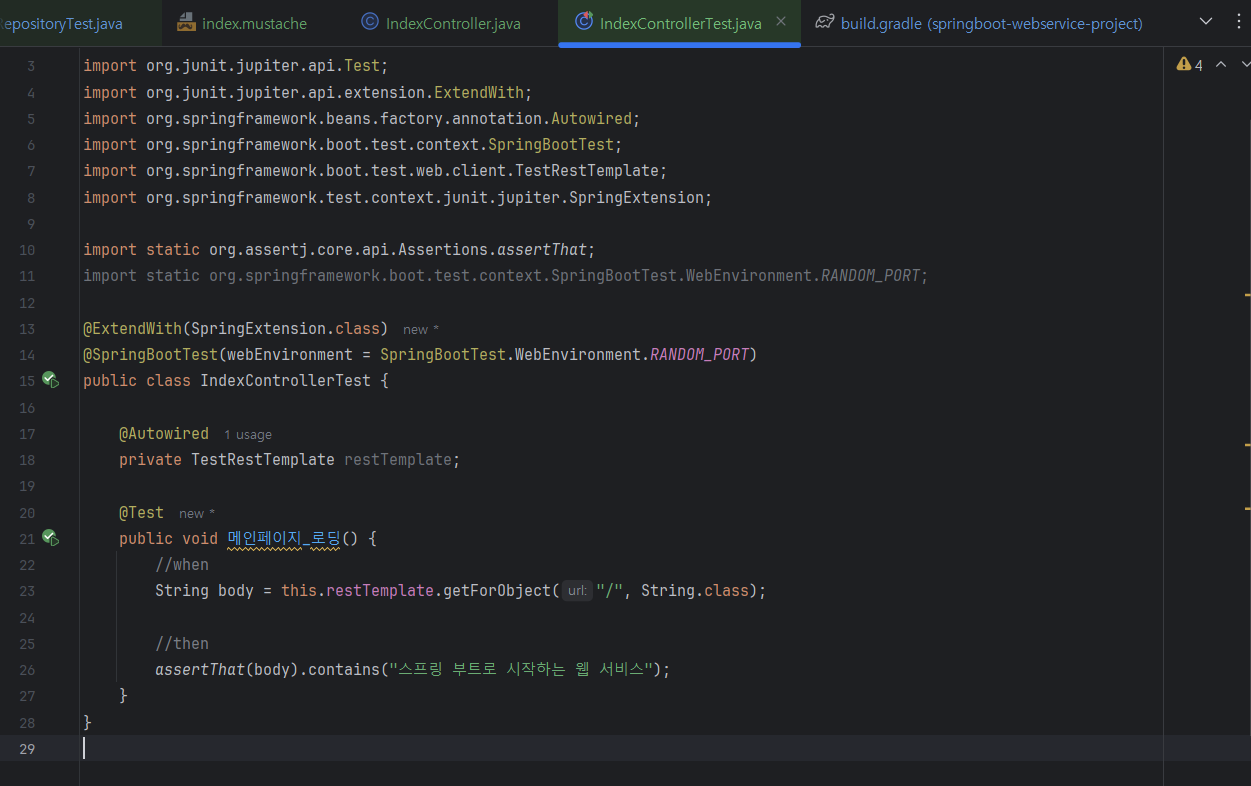Image resolution: width=1251 pixels, height=786 pixels.
Task: Click the field name restTemplate on line 18
Action: pyautogui.click(x=398, y=459)
